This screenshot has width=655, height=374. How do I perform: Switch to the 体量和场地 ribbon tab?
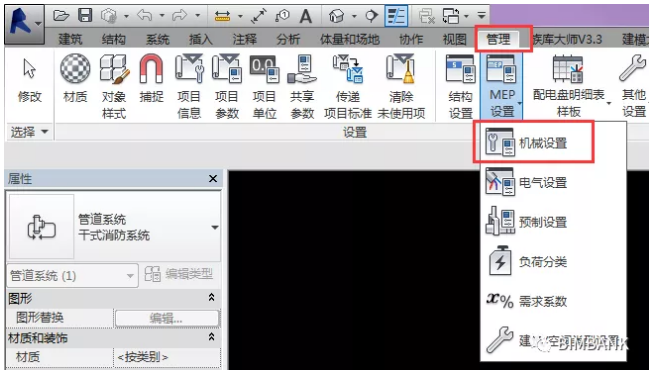tap(350, 39)
